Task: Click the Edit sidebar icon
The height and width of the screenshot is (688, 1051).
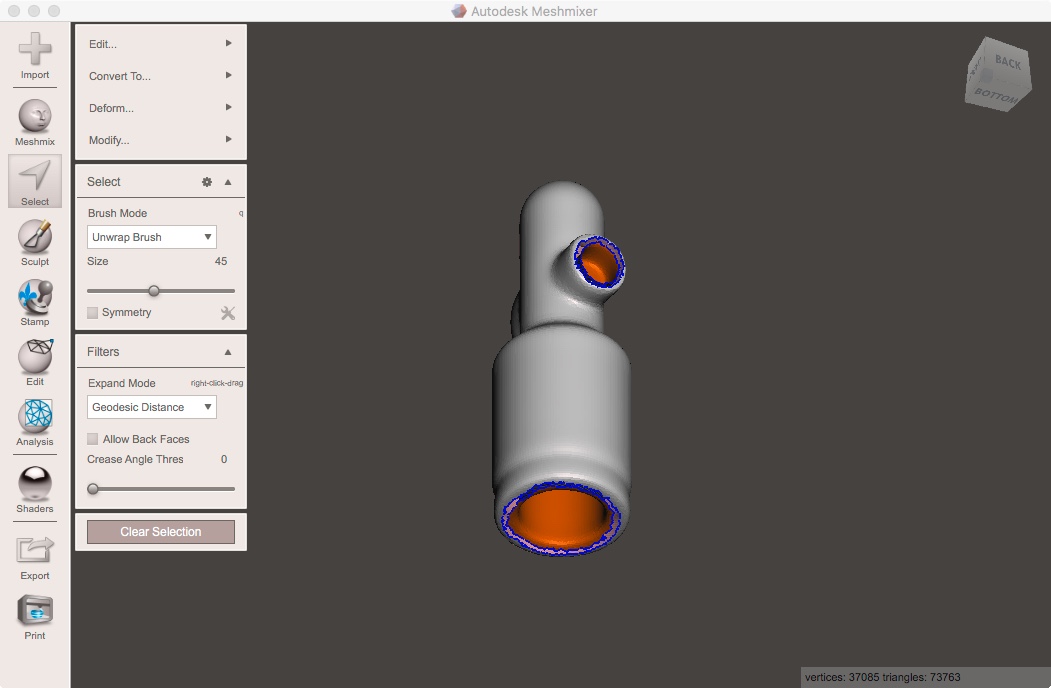Action: (x=34, y=360)
